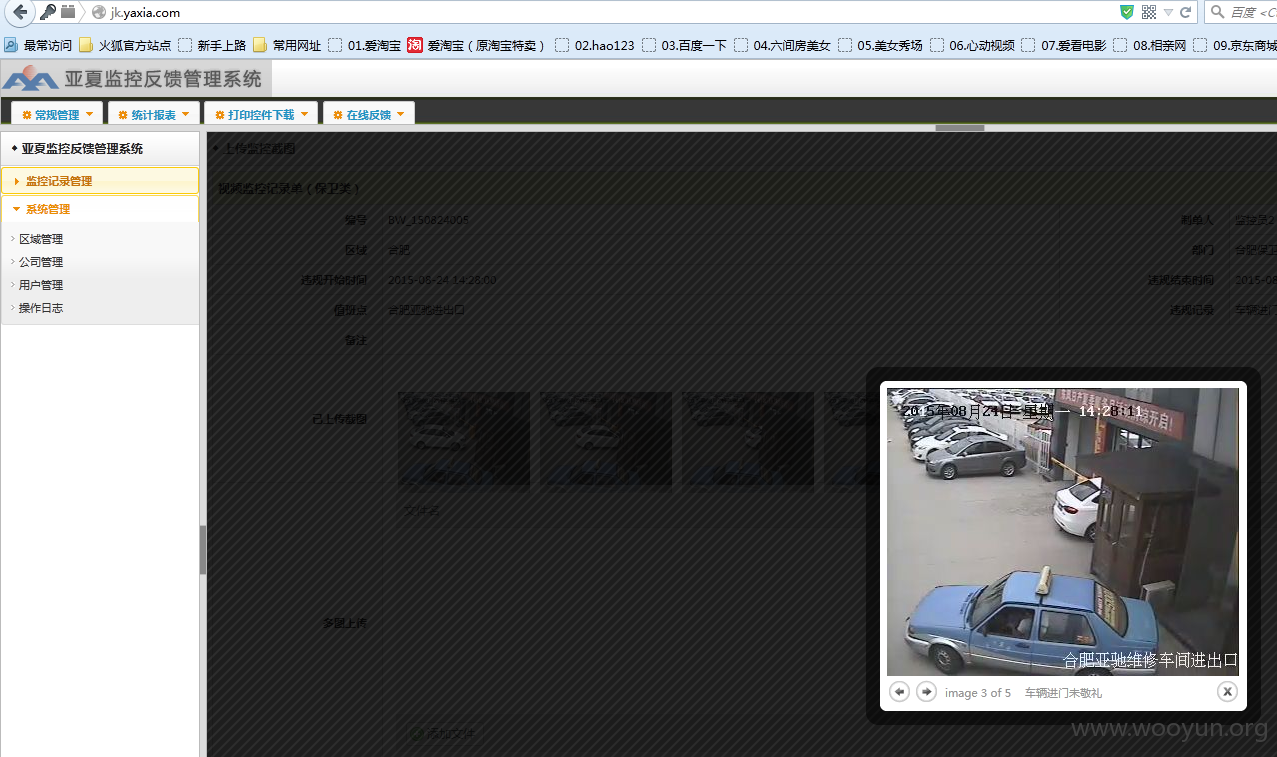Click the green shield security icon
The height and width of the screenshot is (757, 1277).
click(x=1127, y=12)
